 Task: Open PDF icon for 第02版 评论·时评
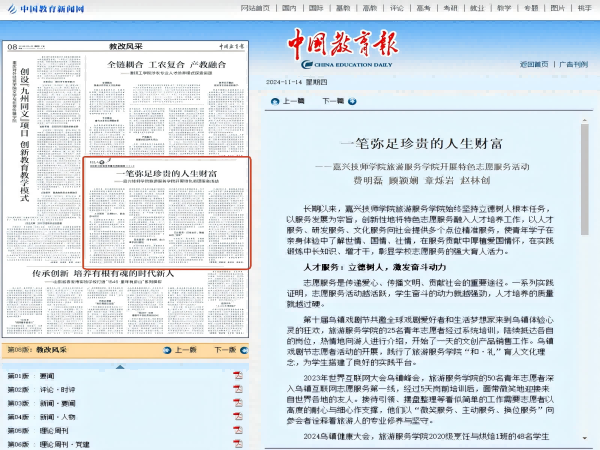click(238, 389)
